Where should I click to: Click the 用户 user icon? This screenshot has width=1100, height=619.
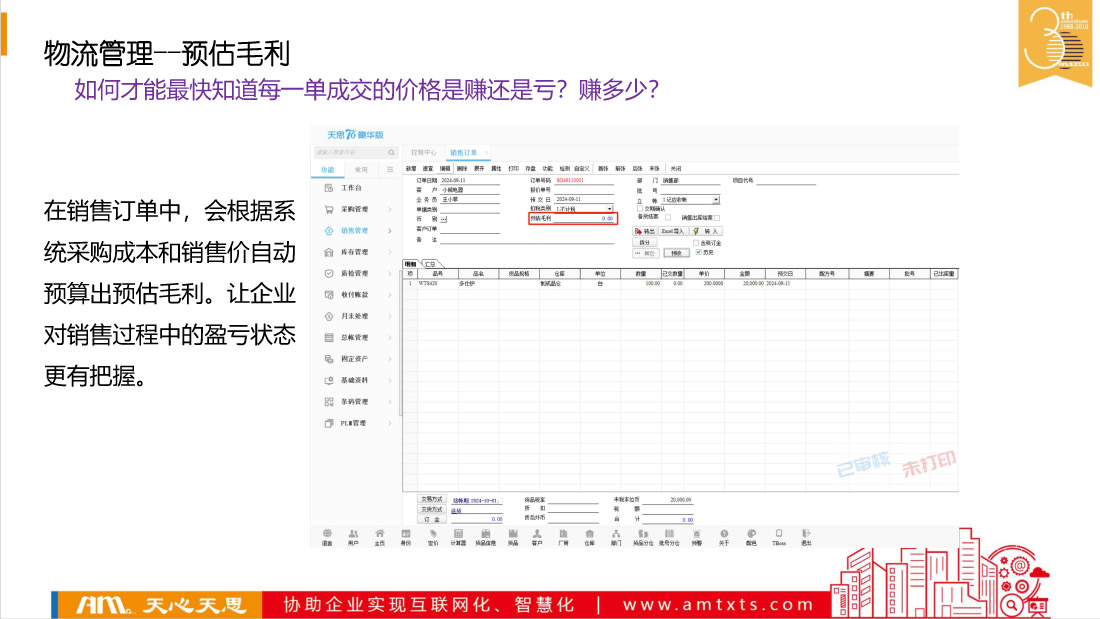[x=353, y=536]
